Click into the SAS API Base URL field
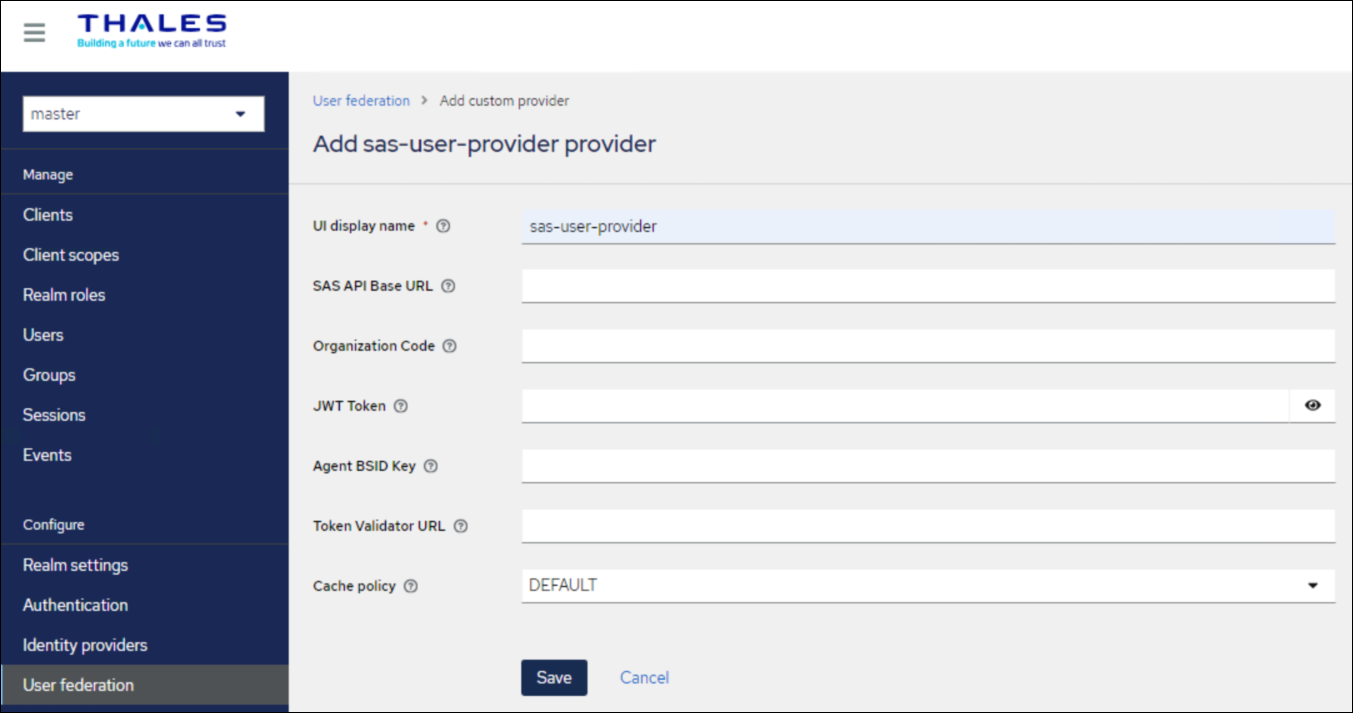Viewport: 1353px width, 713px height. (927, 285)
